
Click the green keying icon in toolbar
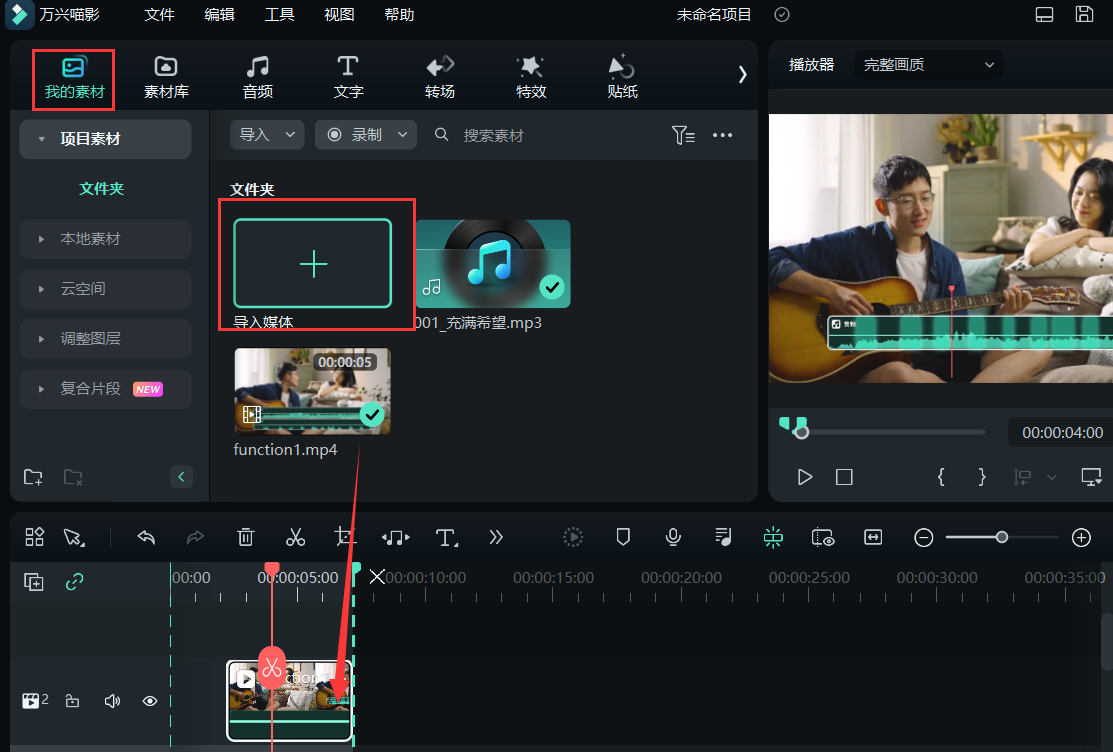click(773, 537)
